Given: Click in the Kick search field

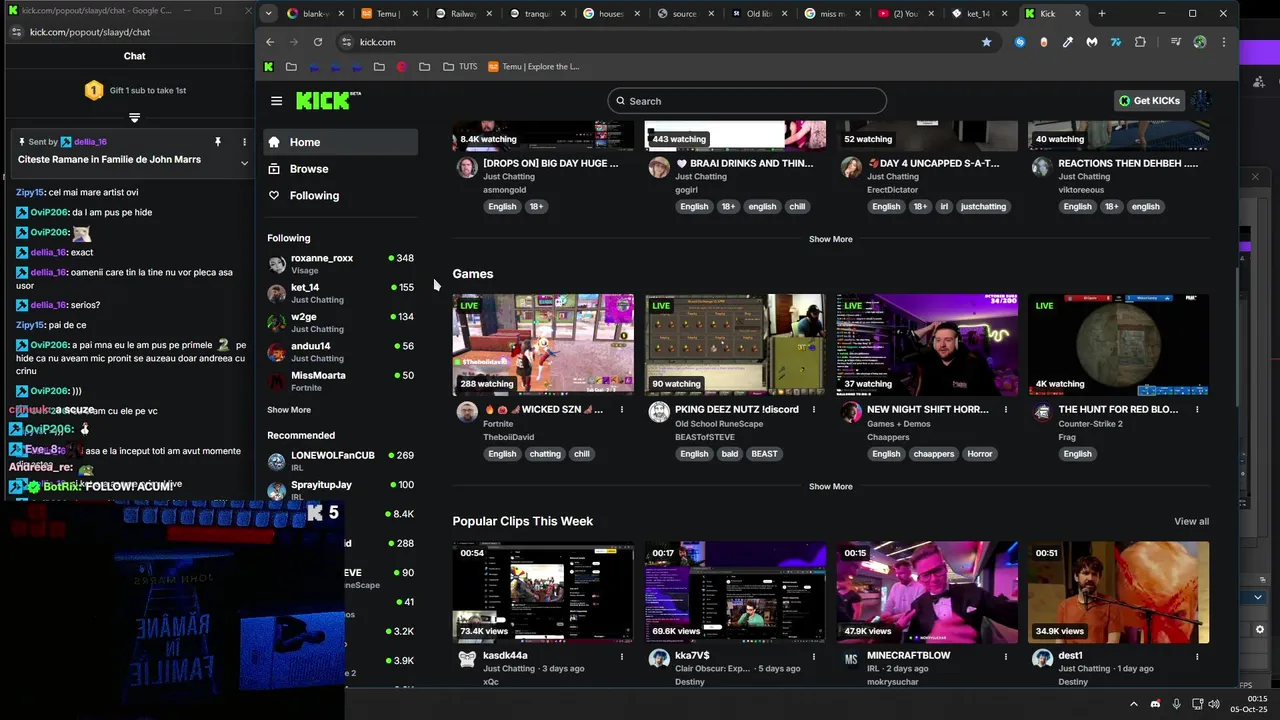Looking at the screenshot, I should [747, 101].
